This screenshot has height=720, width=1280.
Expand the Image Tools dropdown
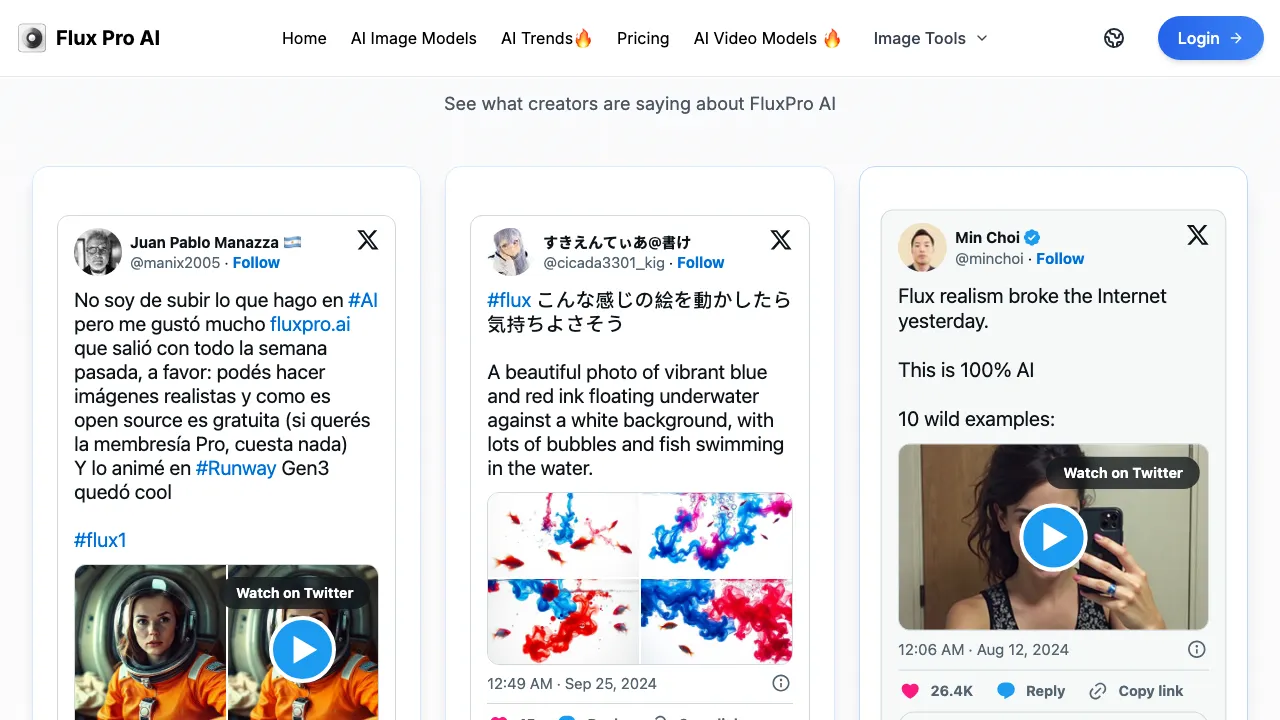(930, 38)
